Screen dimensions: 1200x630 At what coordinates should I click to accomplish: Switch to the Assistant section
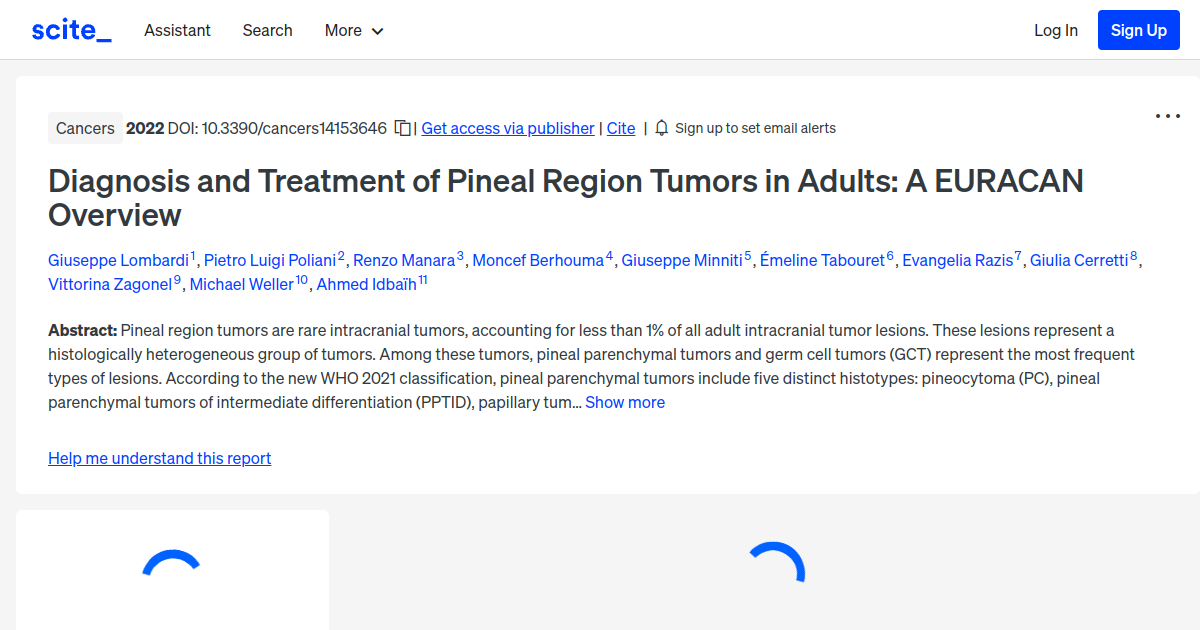point(177,30)
